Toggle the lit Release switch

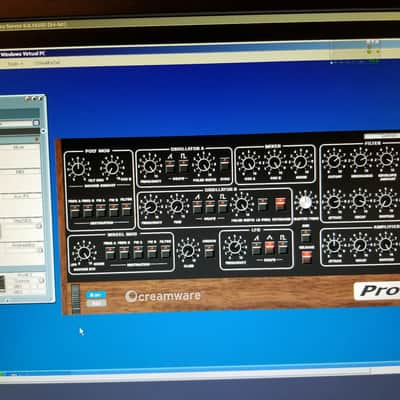pyautogui.click(x=306, y=257)
